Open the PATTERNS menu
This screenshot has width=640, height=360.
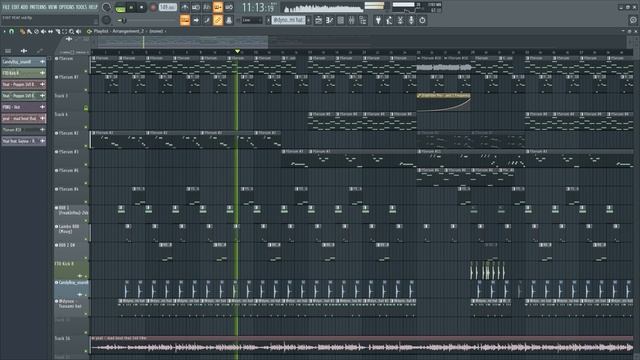click(38, 7)
